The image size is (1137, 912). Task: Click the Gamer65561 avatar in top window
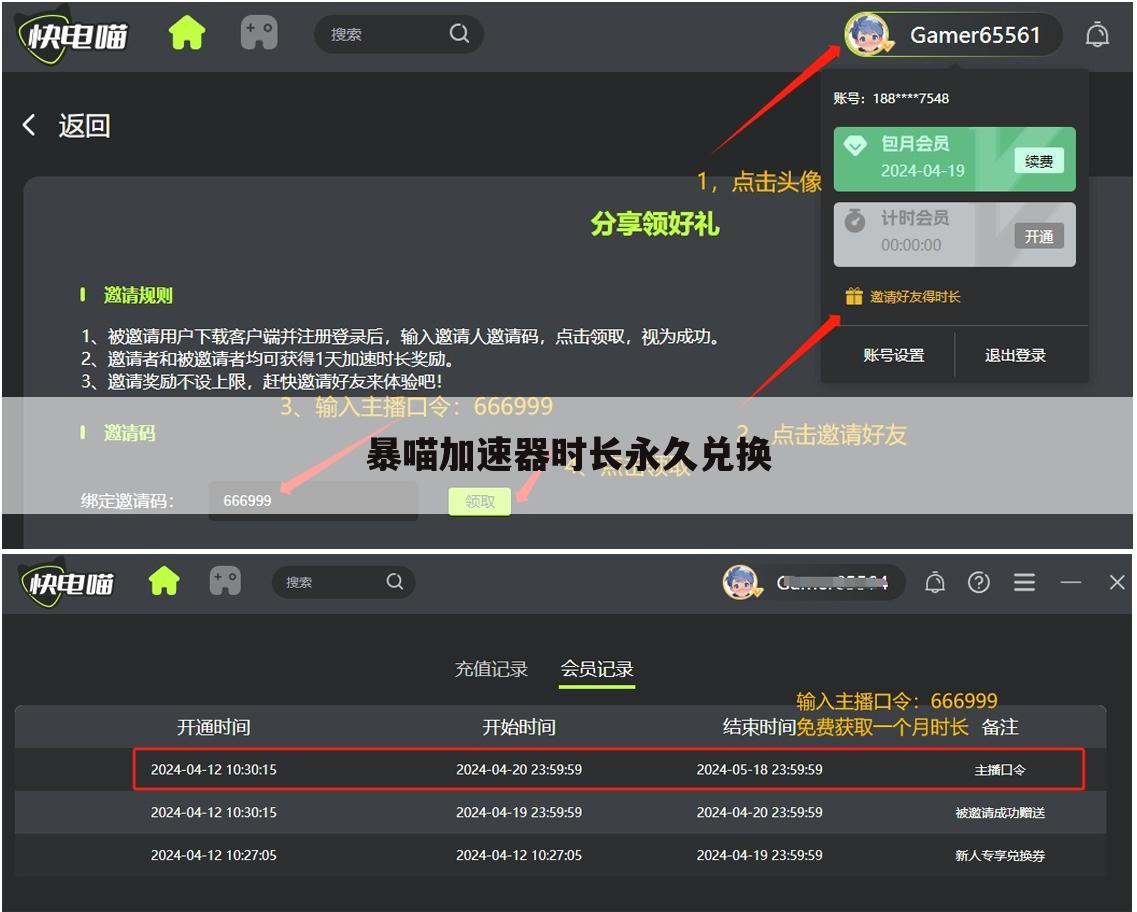tap(867, 34)
